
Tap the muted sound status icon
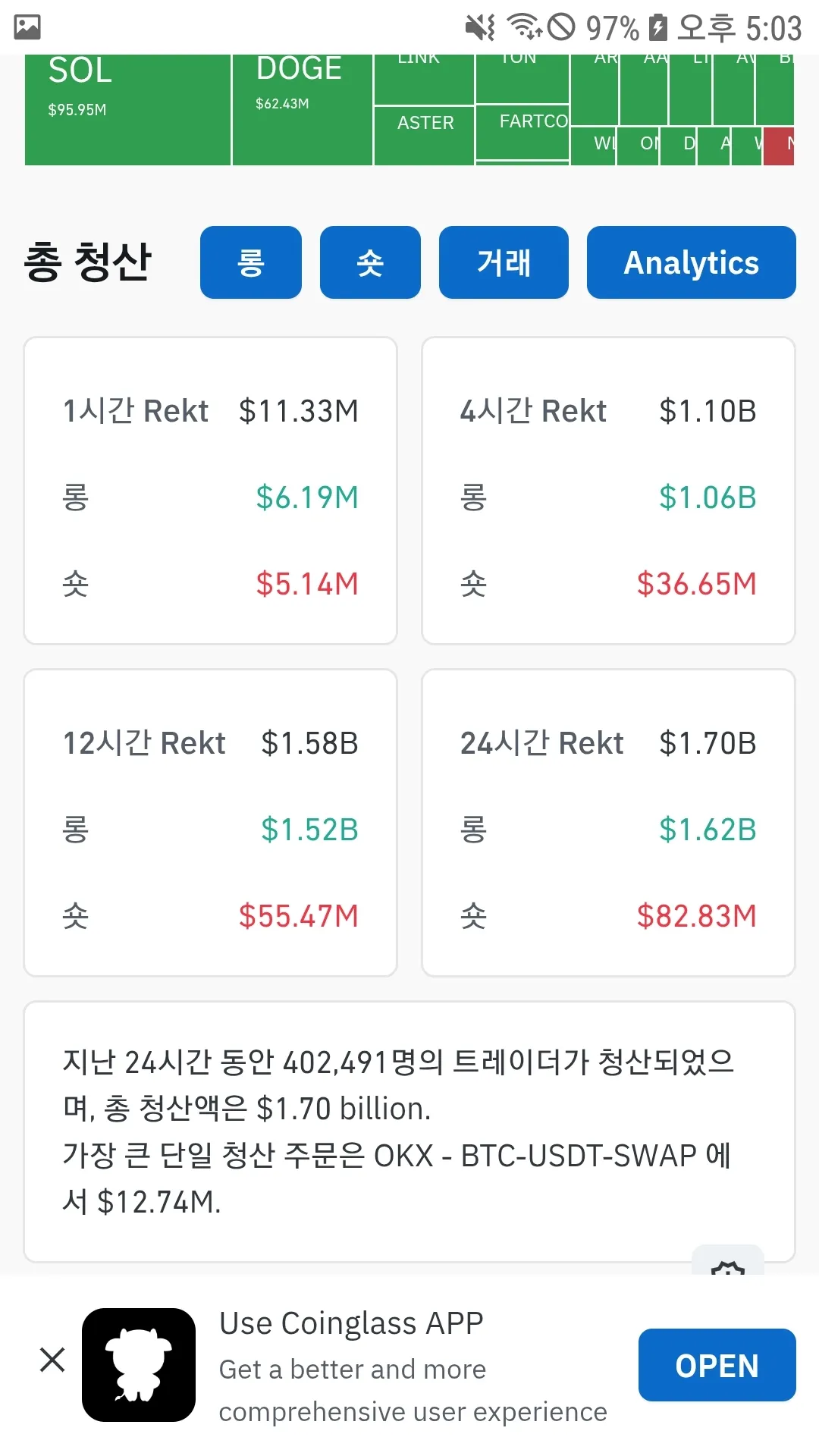pyautogui.click(x=480, y=27)
